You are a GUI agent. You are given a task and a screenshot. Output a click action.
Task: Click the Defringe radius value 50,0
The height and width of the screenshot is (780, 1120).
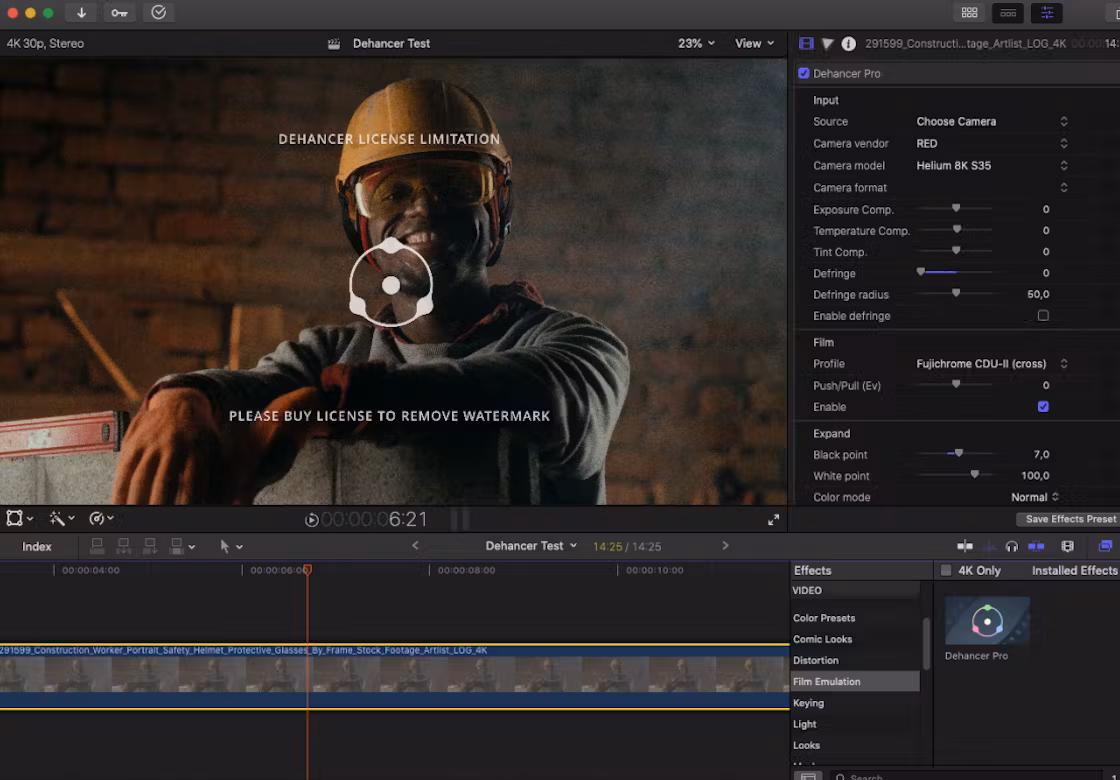[x=1038, y=294]
